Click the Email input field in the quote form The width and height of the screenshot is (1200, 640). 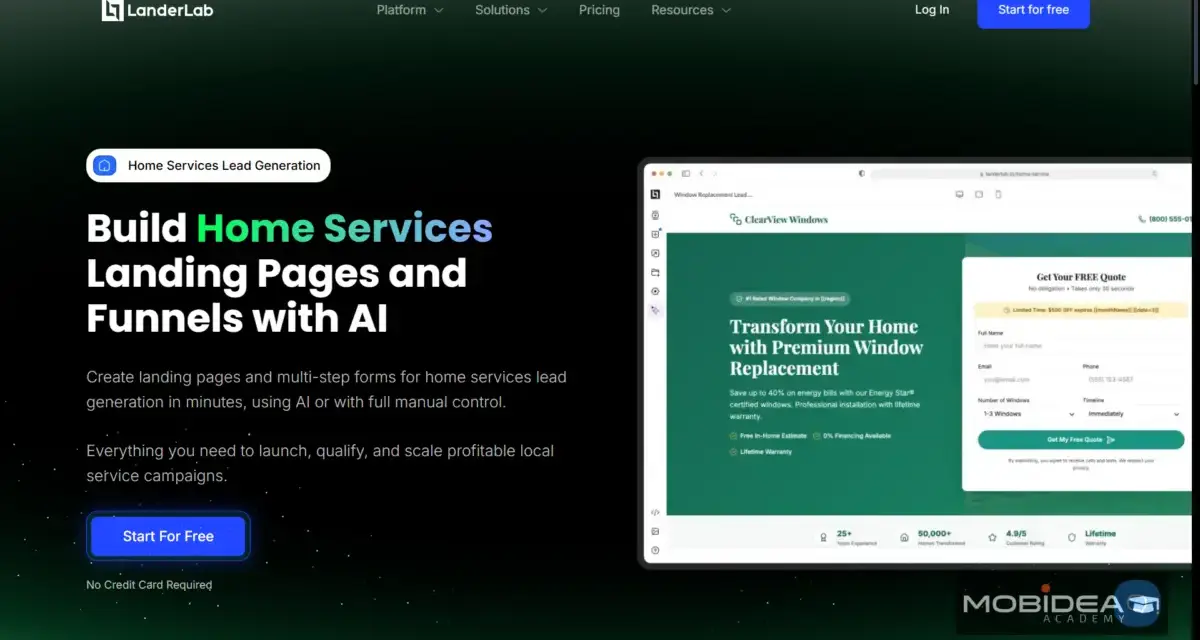coord(1026,380)
